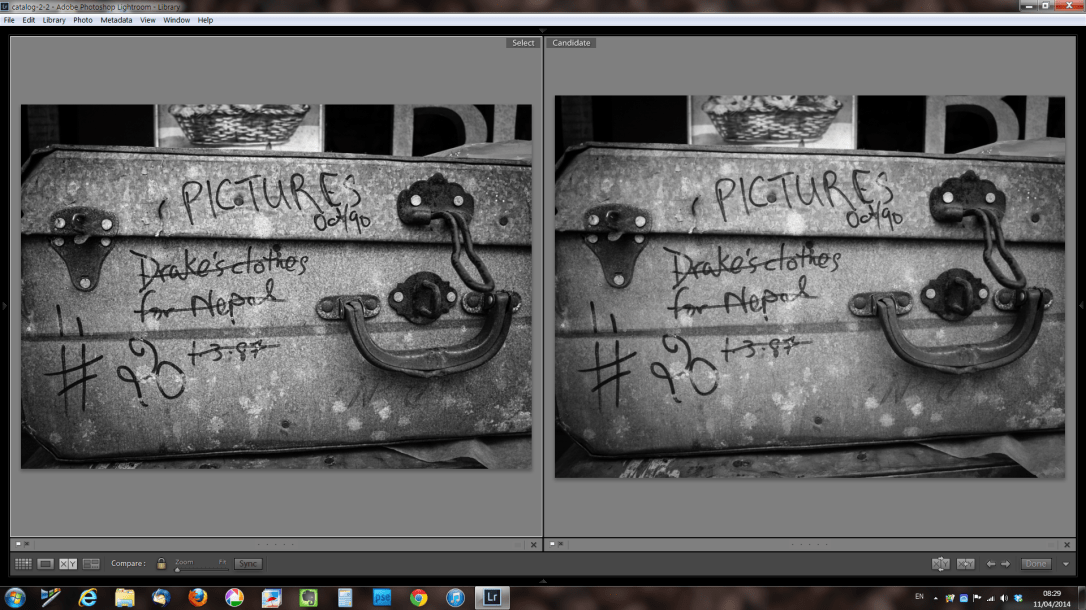Toggle the zoom lock padlock

click(x=160, y=562)
